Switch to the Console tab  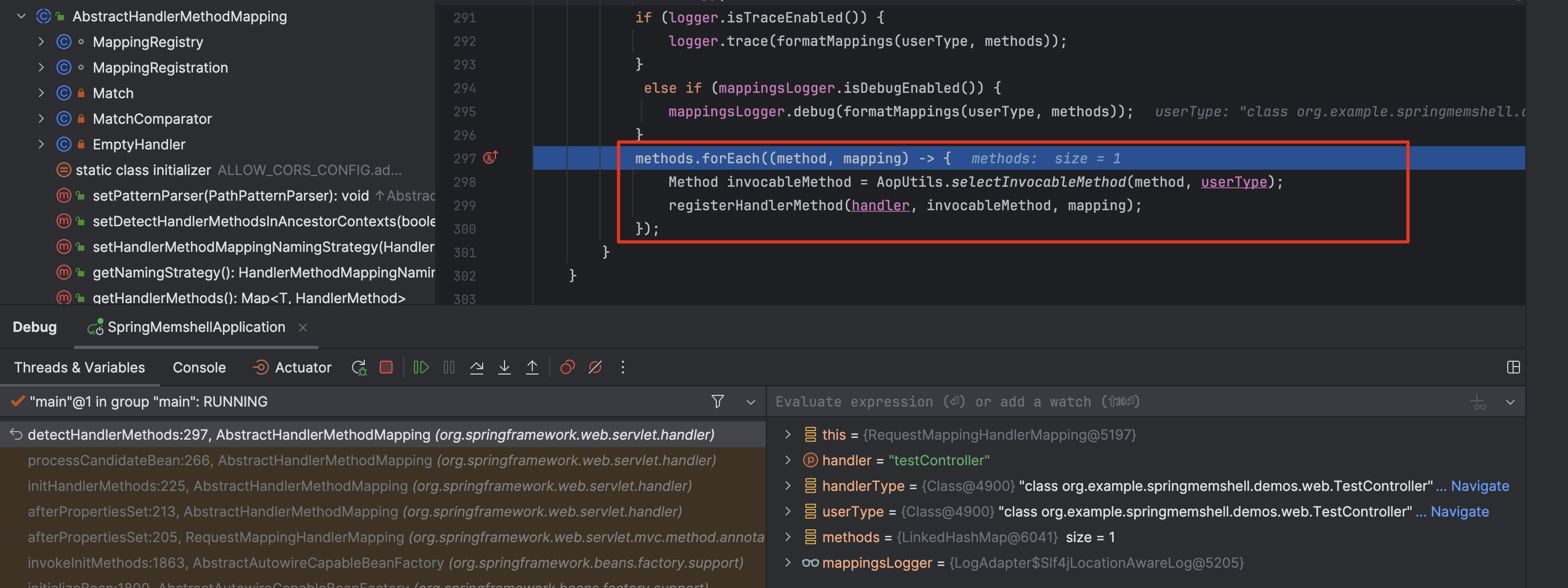point(199,368)
